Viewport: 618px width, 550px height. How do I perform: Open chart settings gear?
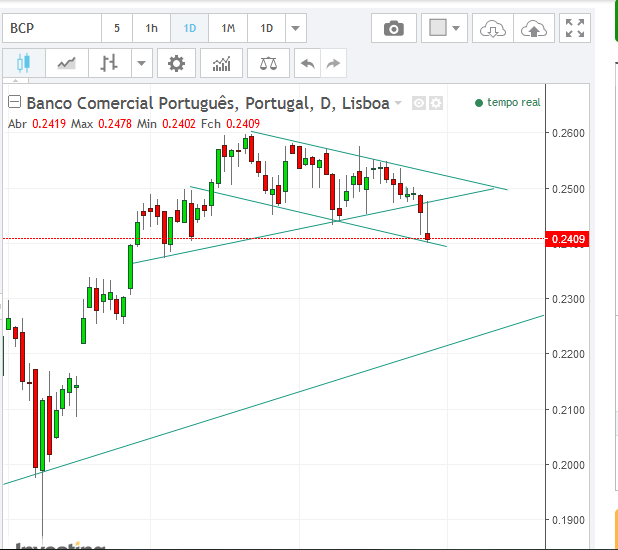(x=176, y=63)
